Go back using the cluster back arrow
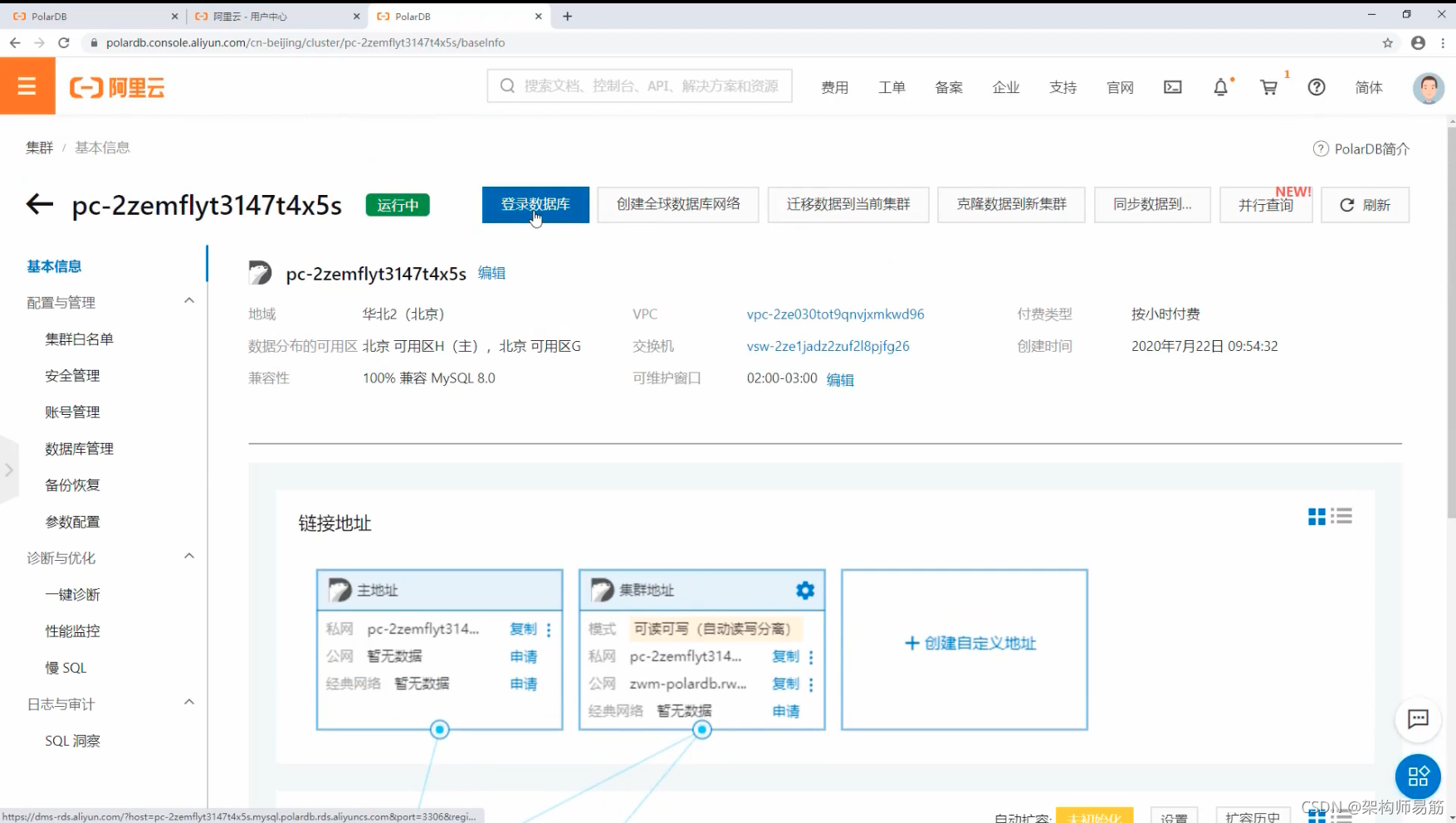1456x823 pixels. coord(39,204)
